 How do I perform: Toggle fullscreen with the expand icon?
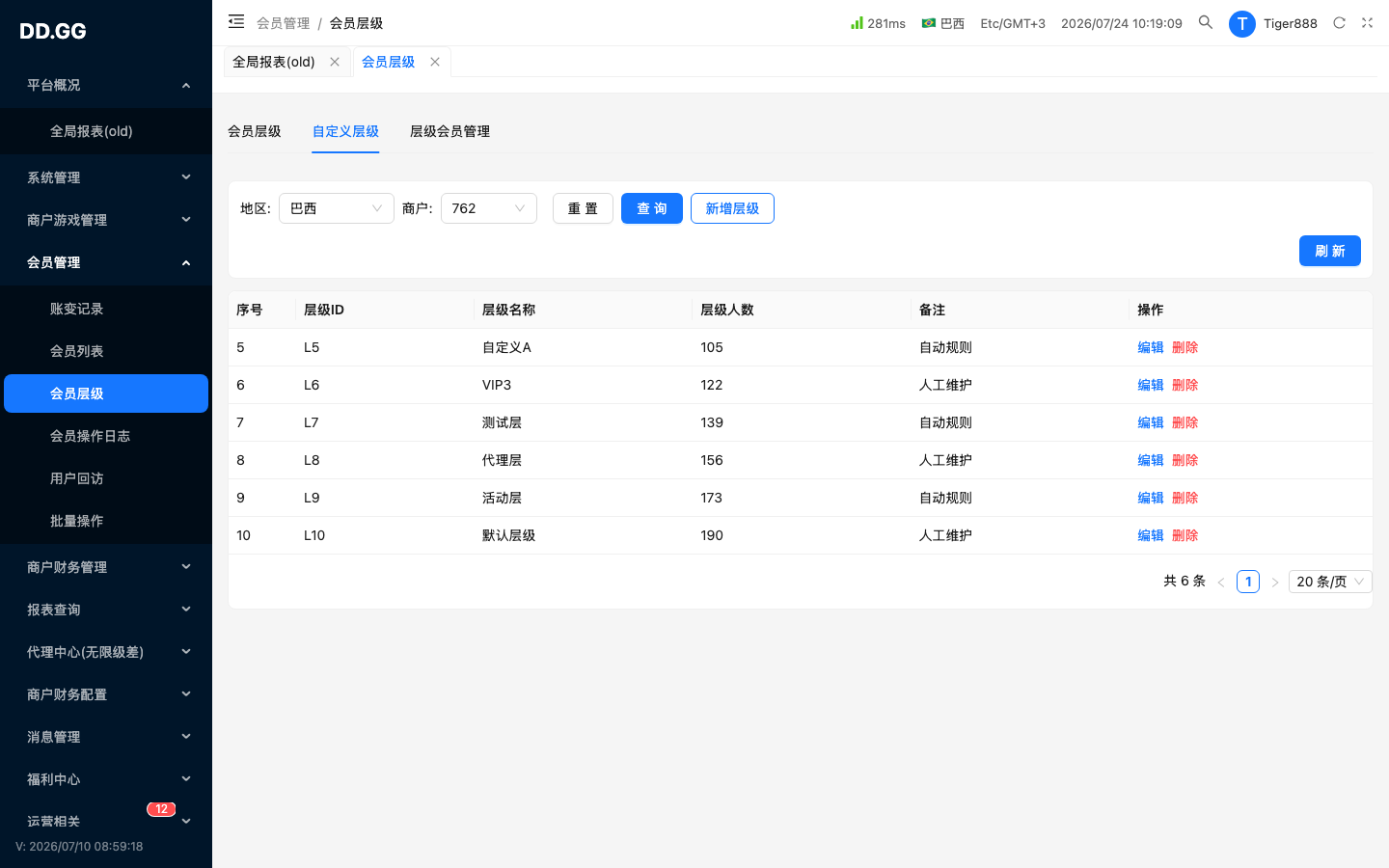point(1367,22)
